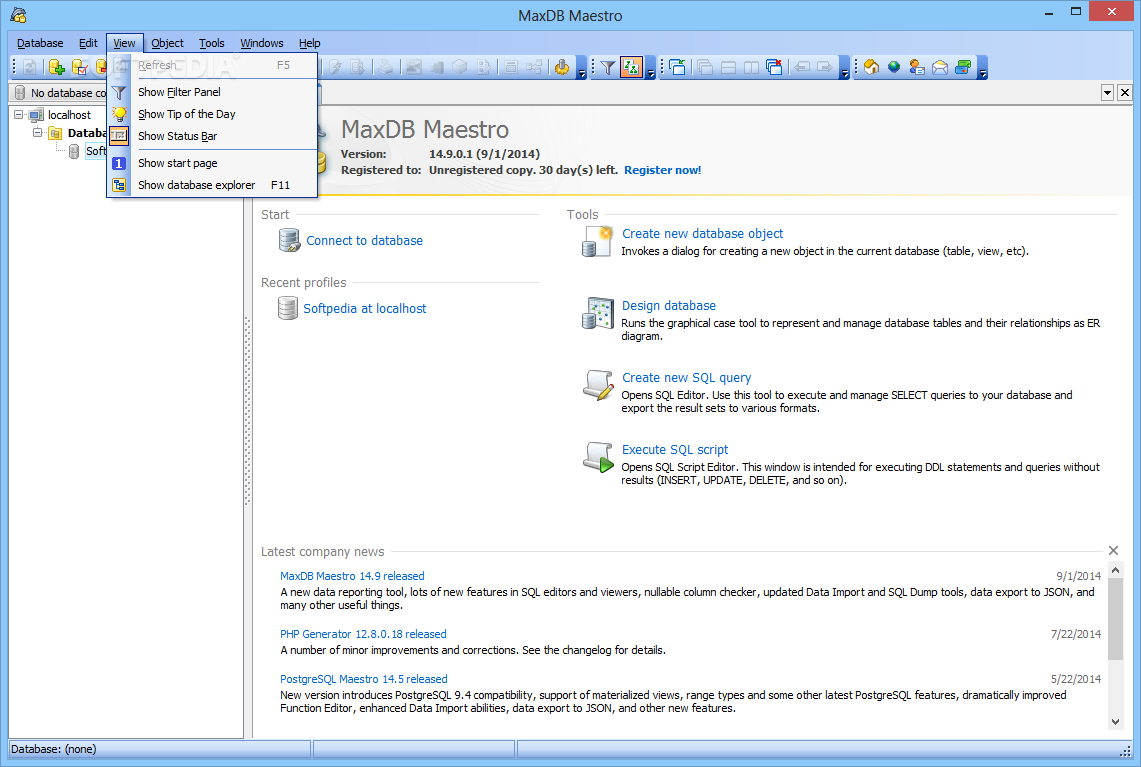Image resolution: width=1141 pixels, height=767 pixels.
Task: Click the database profile checkmark toolbar icon
Action: (79, 68)
